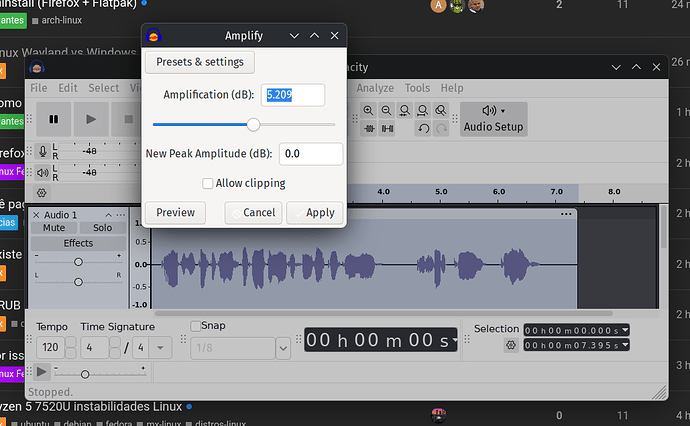Open snap interval 1/8 dropdown
This screenshot has height=426, width=690.
coord(283,349)
